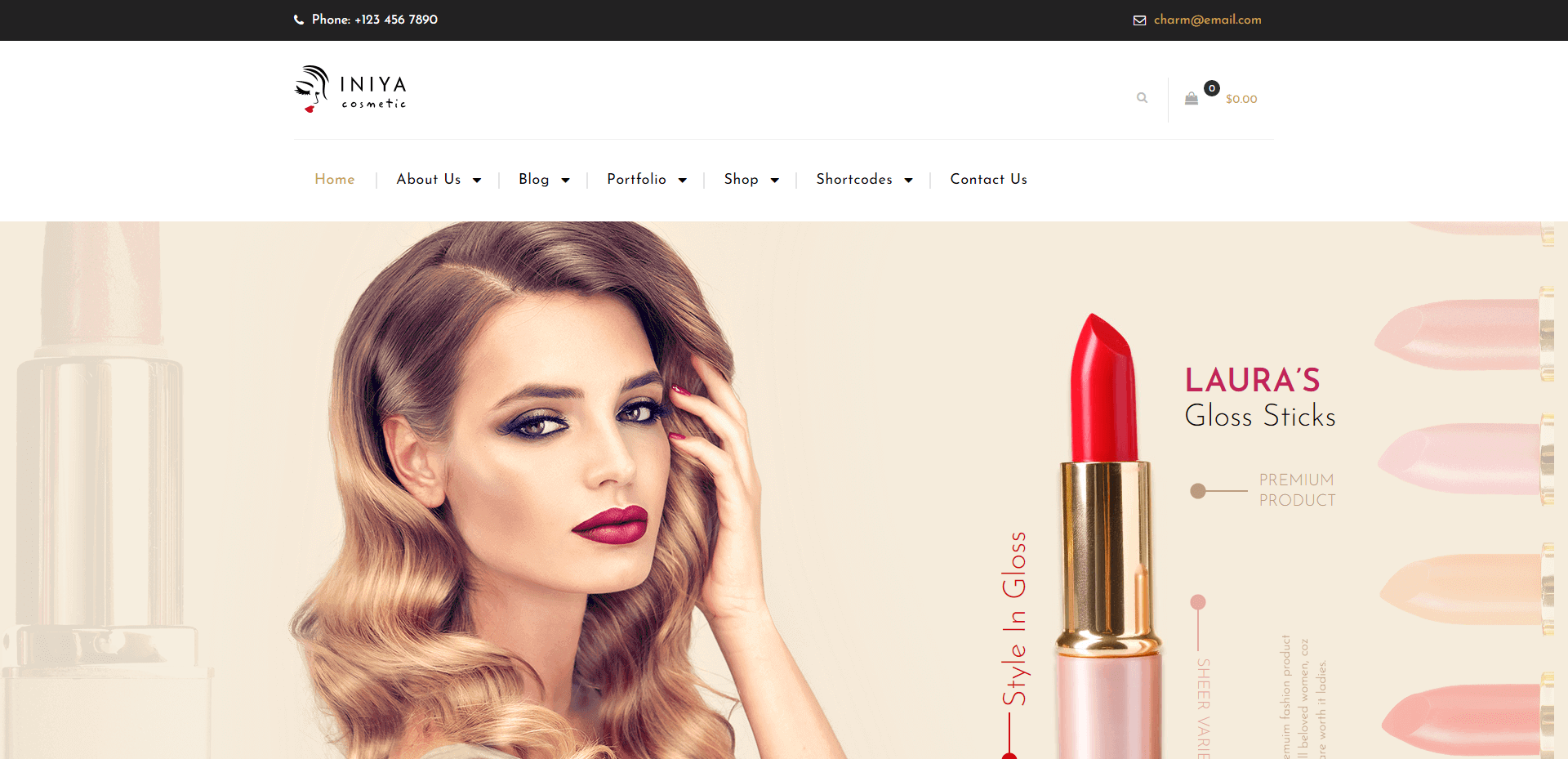Click the Style In Gloss vertical text
The height and width of the screenshot is (759, 1568).
pos(1014,618)
